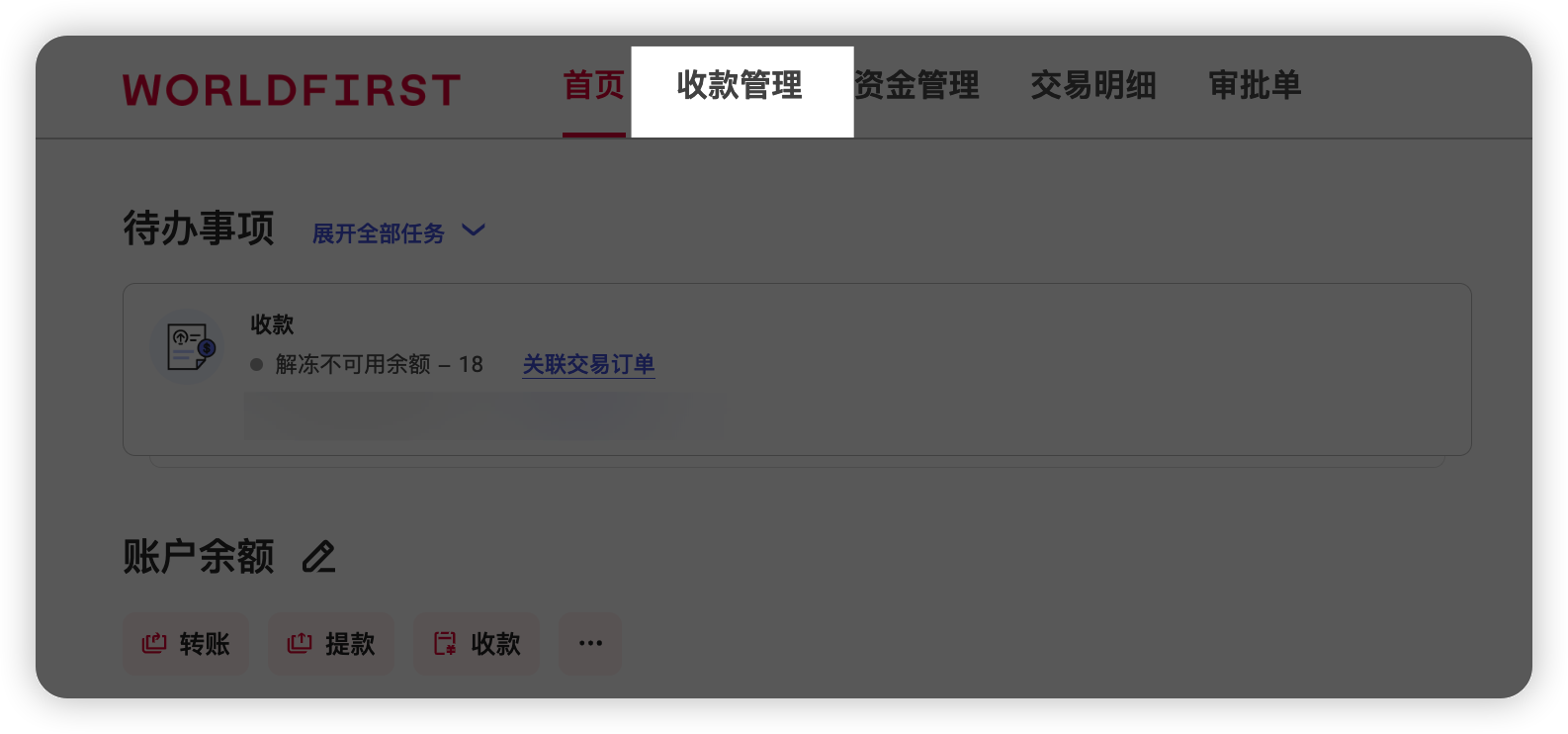This screenshot has height=734, width=1568.
Task: Expand 展开全部任务 task list
Action: click(379, 233)
